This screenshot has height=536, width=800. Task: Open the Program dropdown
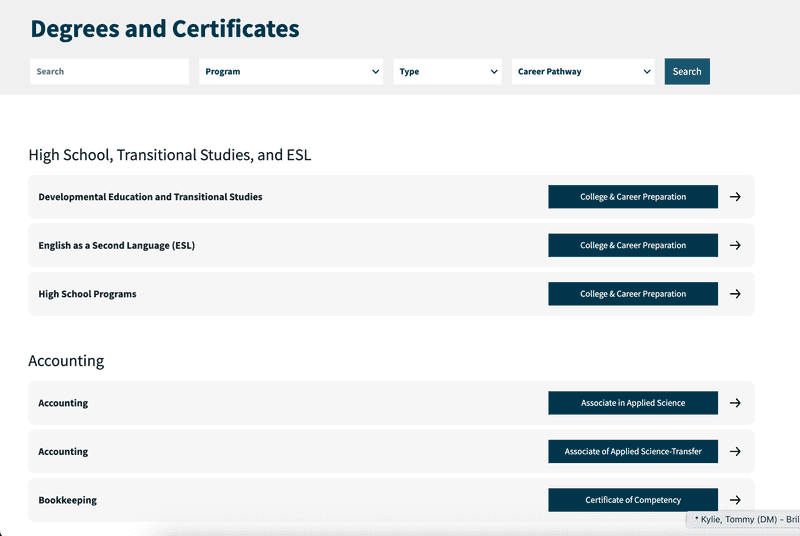tap(291, 71)
